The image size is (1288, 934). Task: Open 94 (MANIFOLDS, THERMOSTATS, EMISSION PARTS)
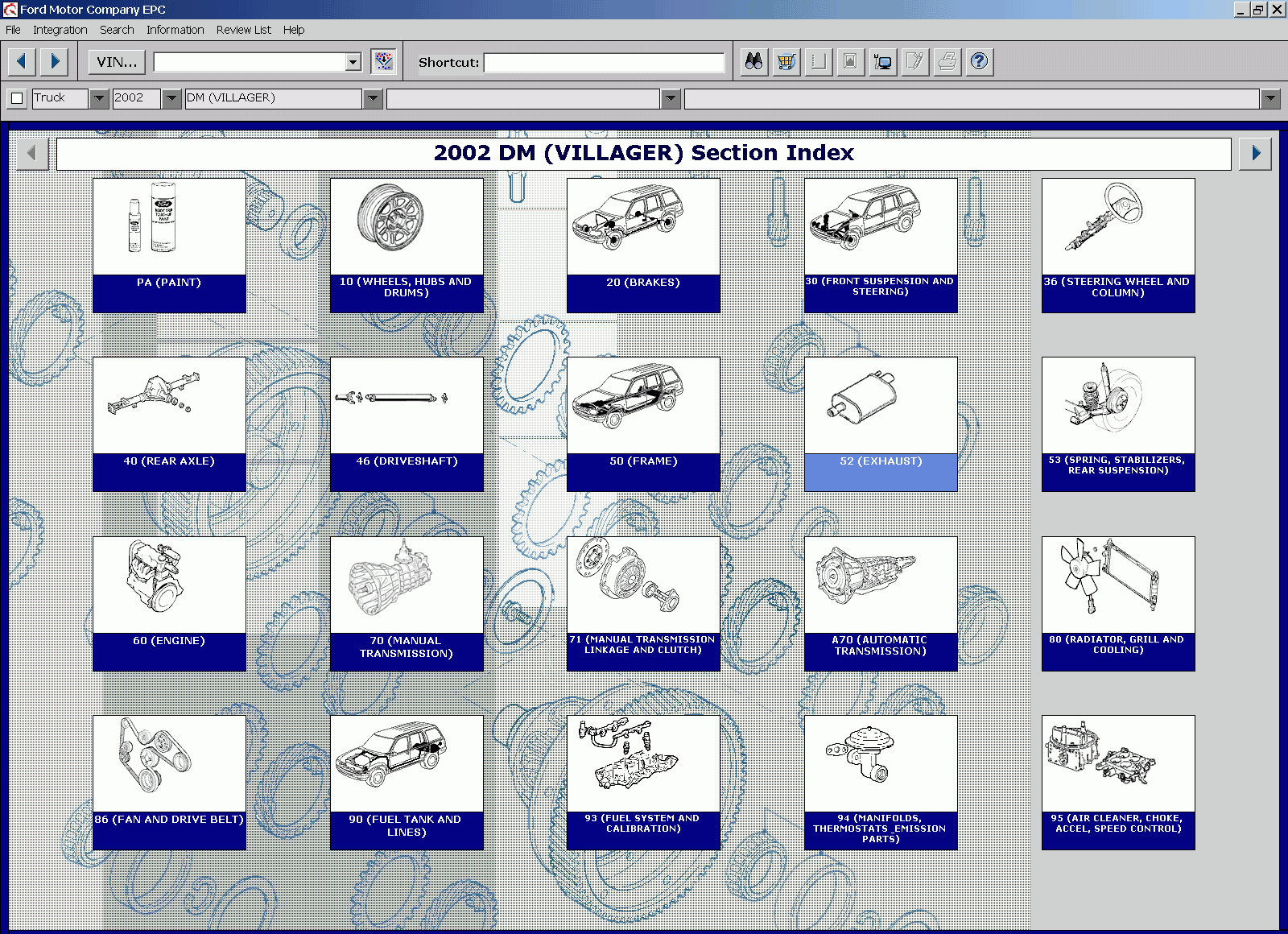(881, 783)
